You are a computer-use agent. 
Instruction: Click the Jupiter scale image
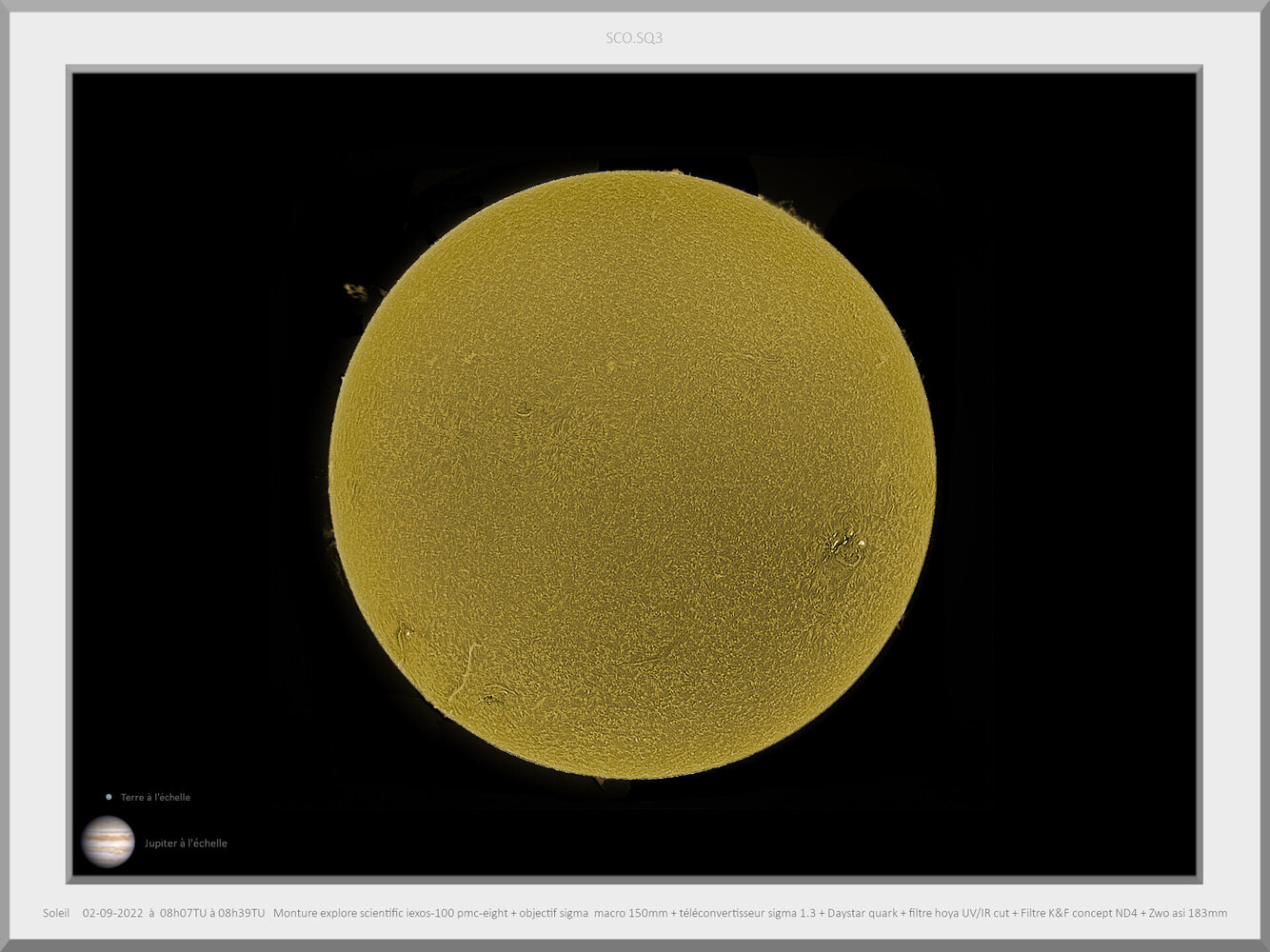tap(108, 842)
